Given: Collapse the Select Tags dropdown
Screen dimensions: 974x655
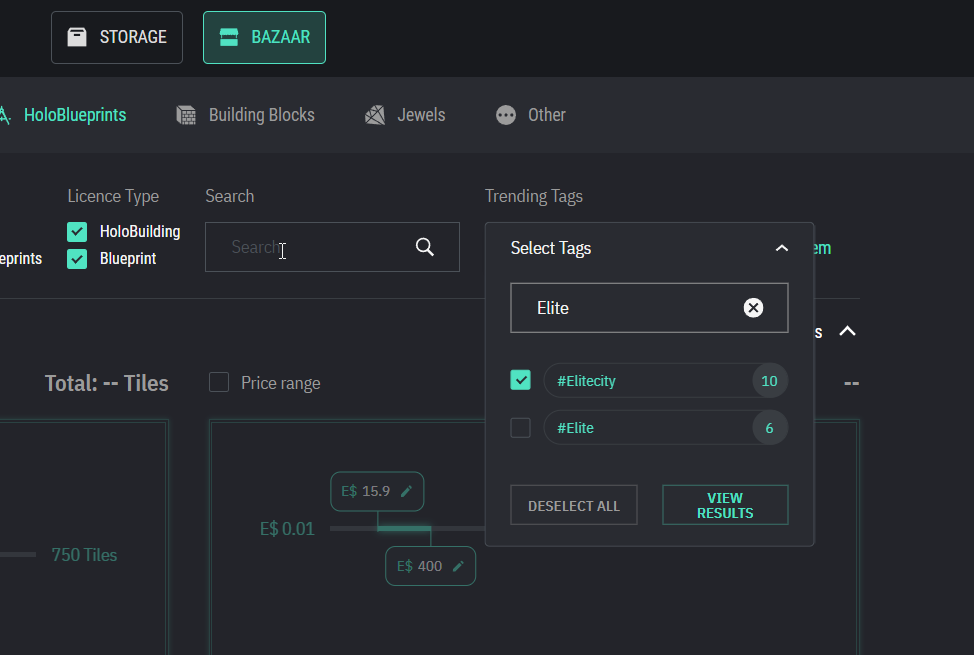Looking at the screenshot, I should click(782, 248).
